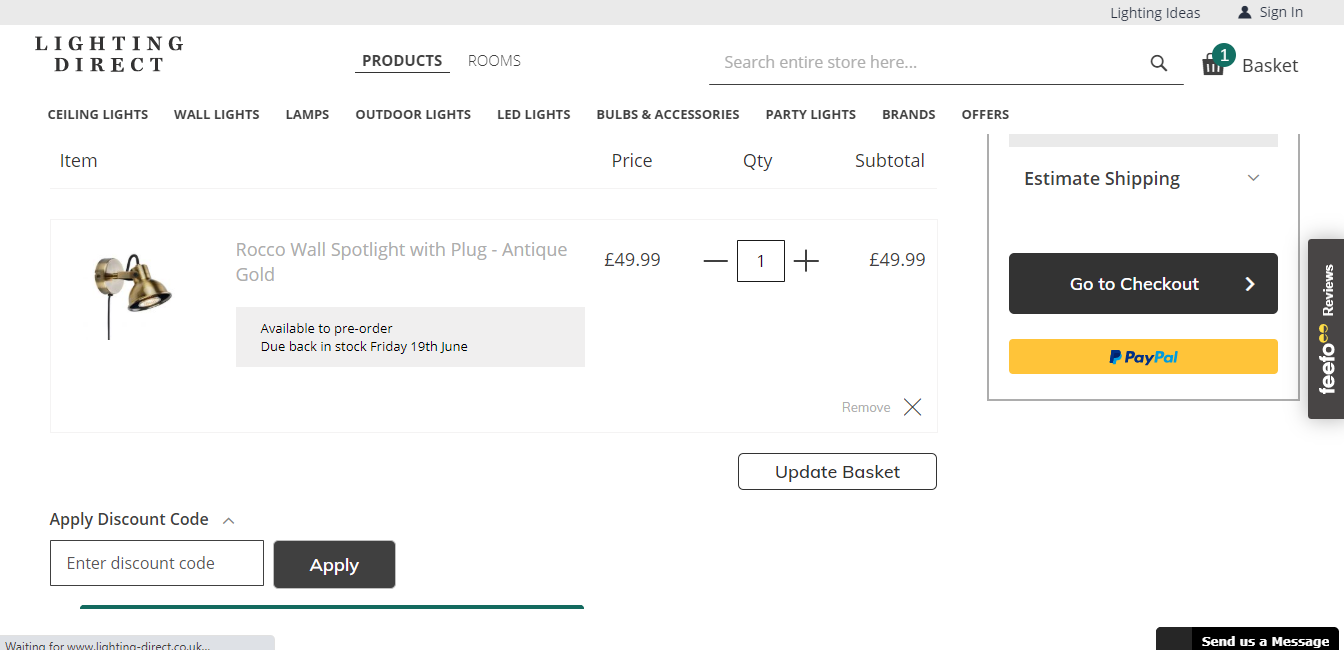Select the OFFERS menu item

[x=985, y=114]
